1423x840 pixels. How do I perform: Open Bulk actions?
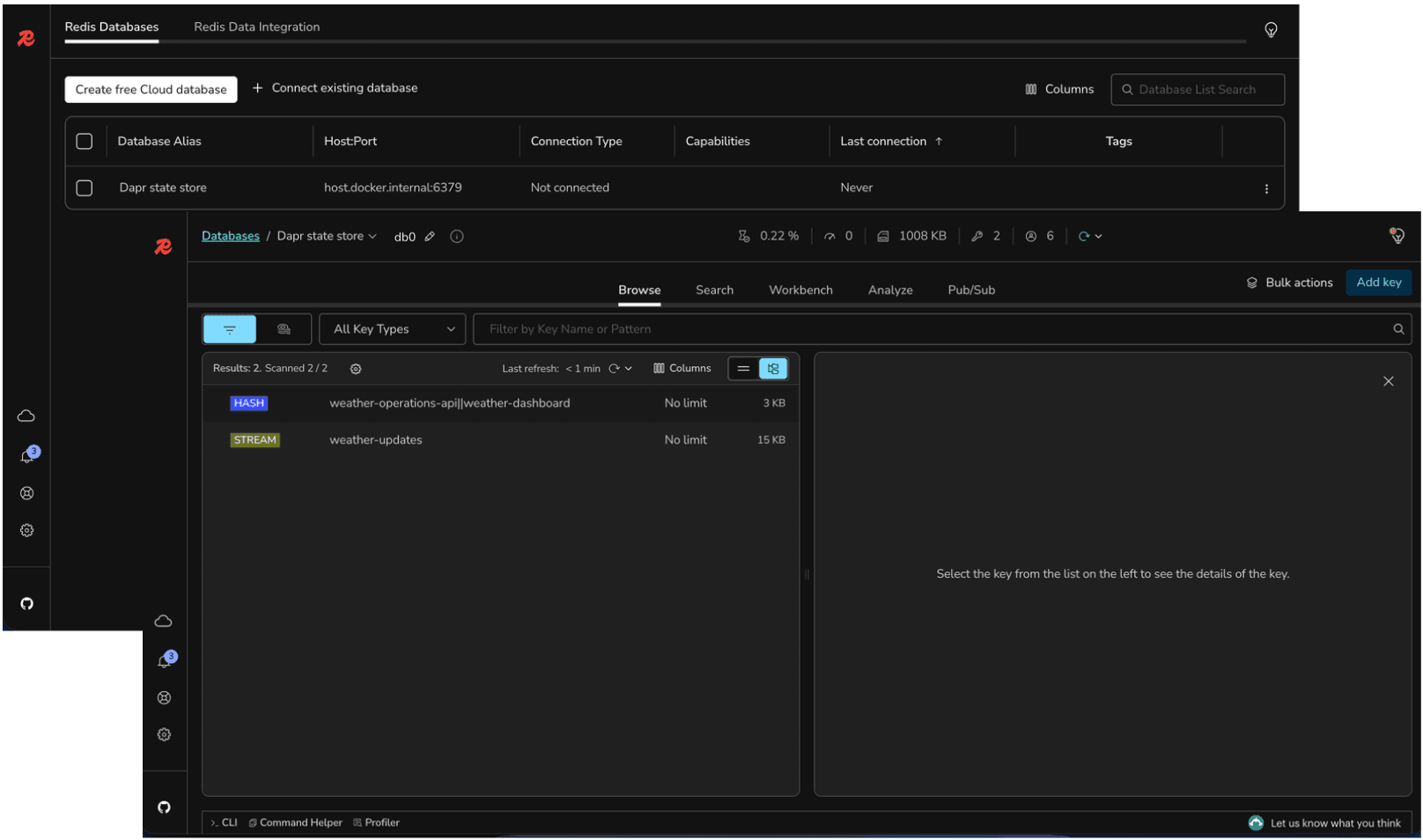click(1289, 283)
